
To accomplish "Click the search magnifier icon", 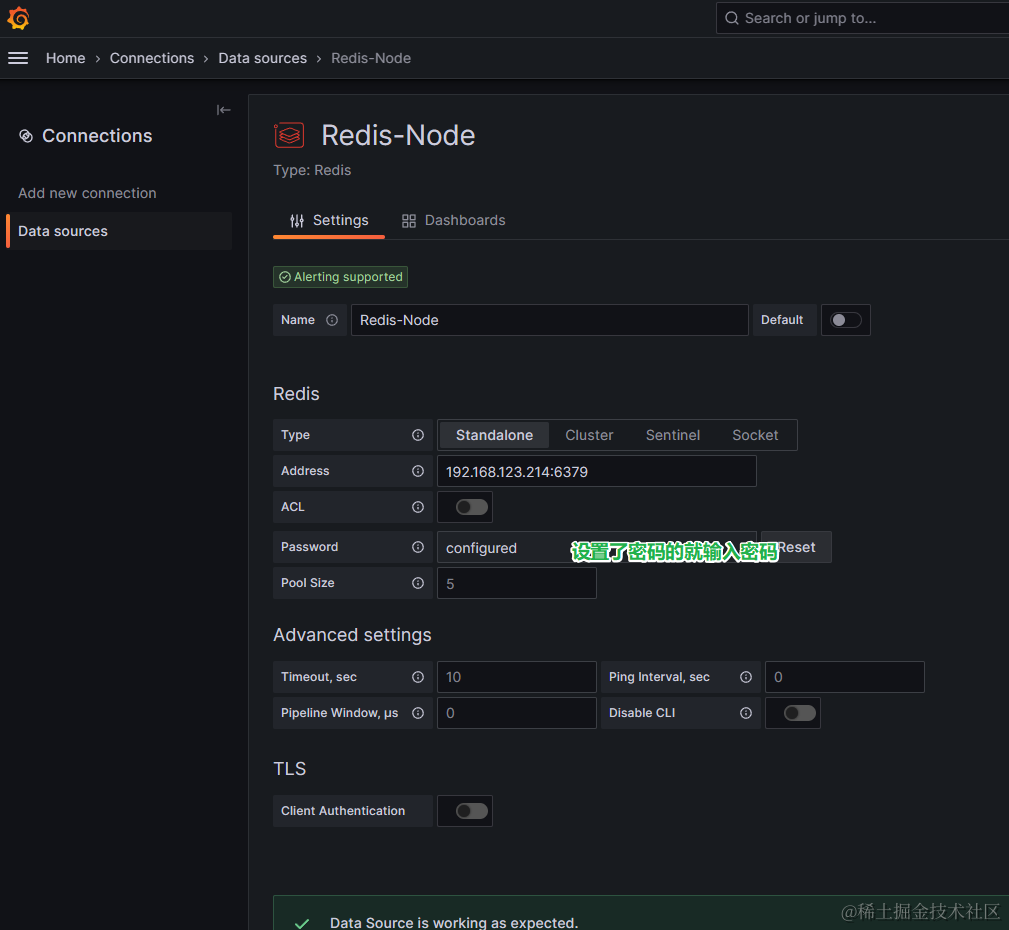I will 731,18.
